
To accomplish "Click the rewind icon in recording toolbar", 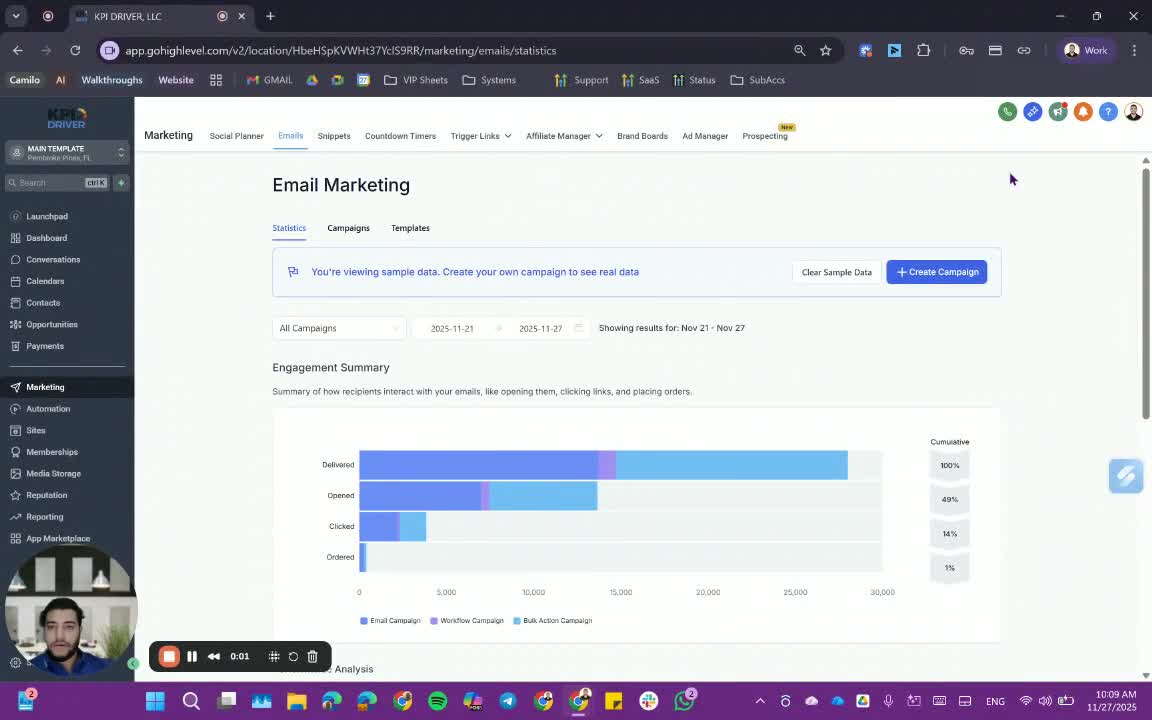I will tap(214, 657).
